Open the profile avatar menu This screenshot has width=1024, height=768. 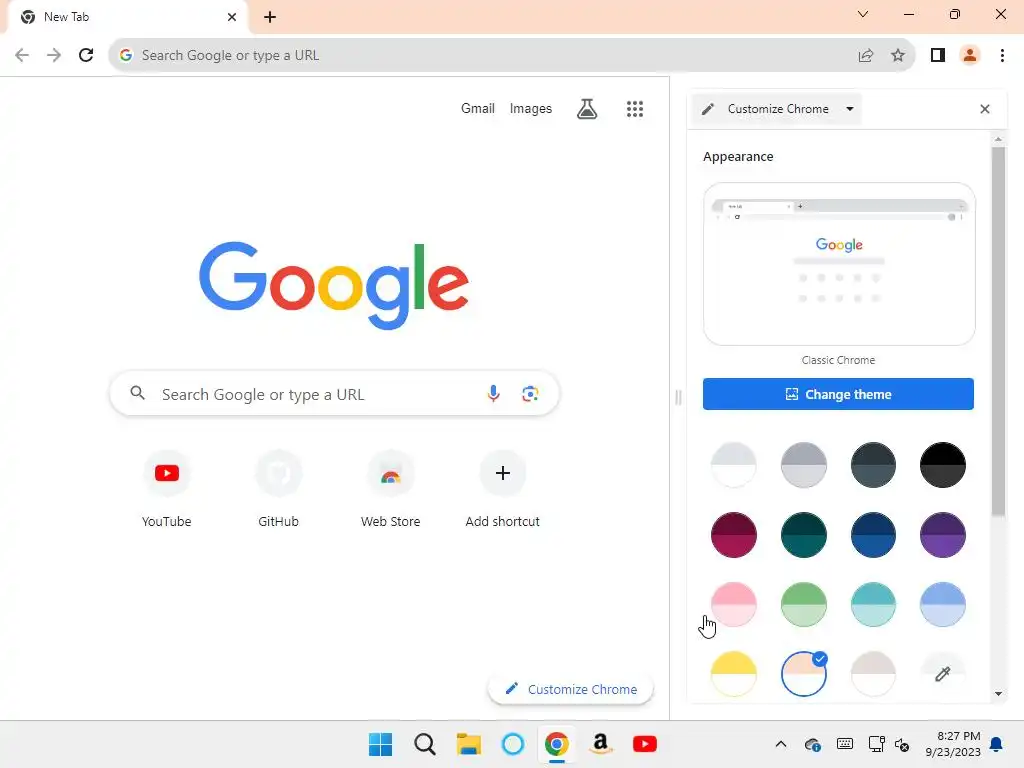click(970, 56)
